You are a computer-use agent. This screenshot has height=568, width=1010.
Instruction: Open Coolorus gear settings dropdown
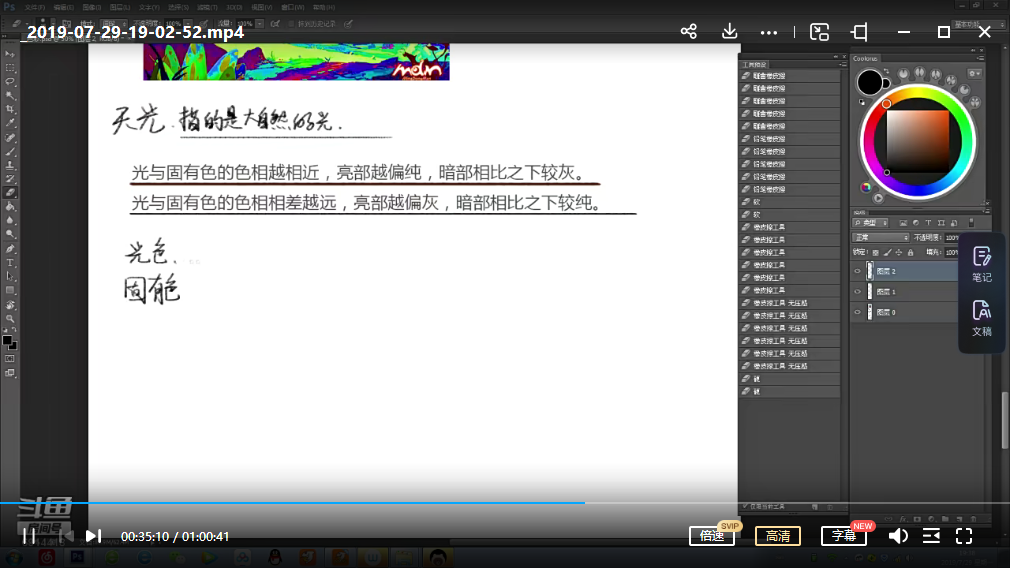coord(975,73)
